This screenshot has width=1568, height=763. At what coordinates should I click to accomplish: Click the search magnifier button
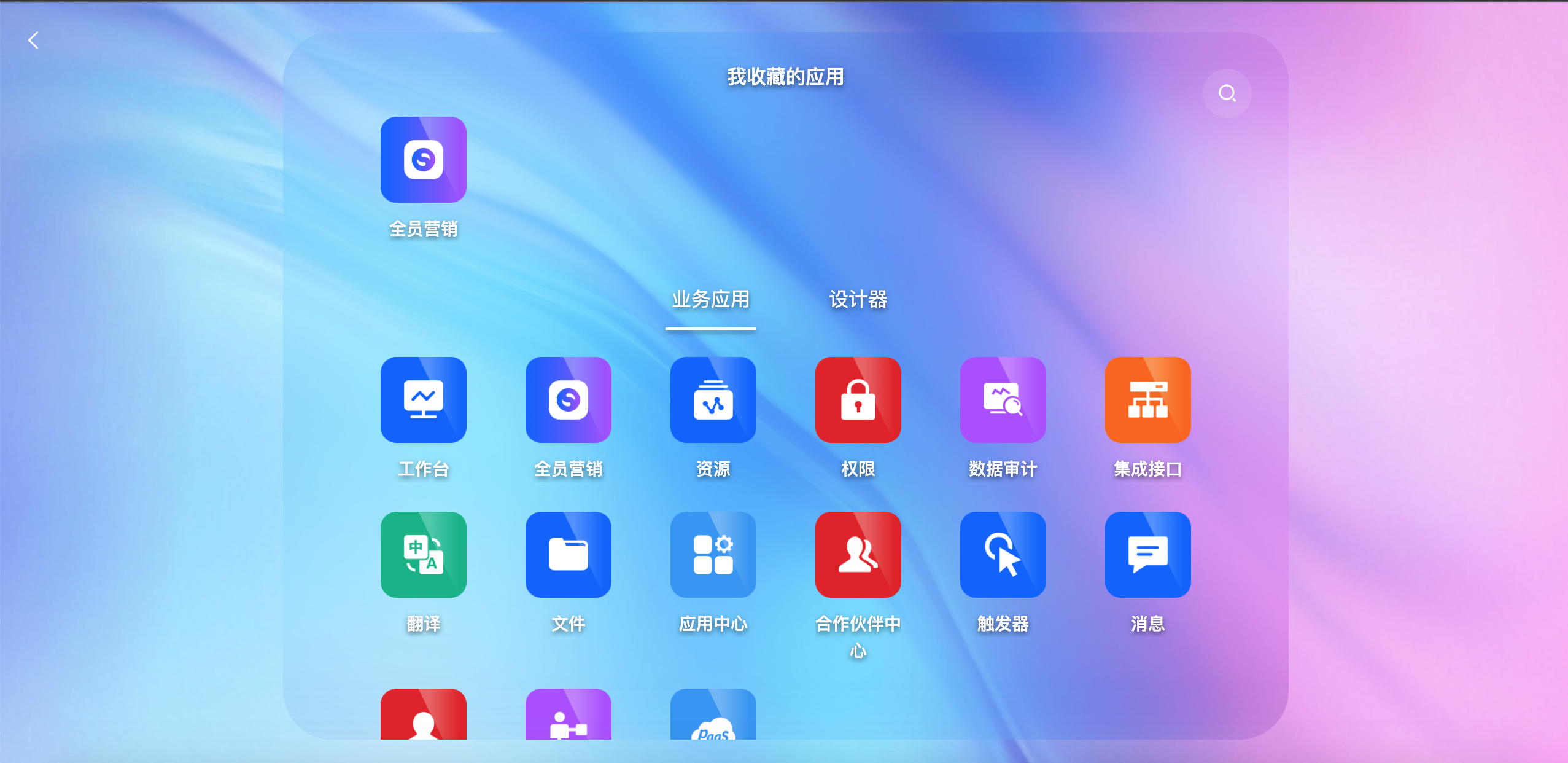(x=1227, y=93)
